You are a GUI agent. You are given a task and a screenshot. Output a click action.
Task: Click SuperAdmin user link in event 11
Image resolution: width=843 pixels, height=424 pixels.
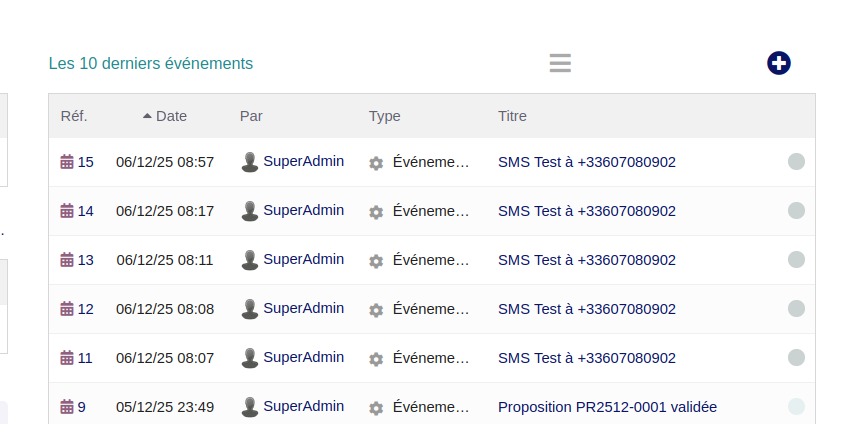[x=303, y=357]
